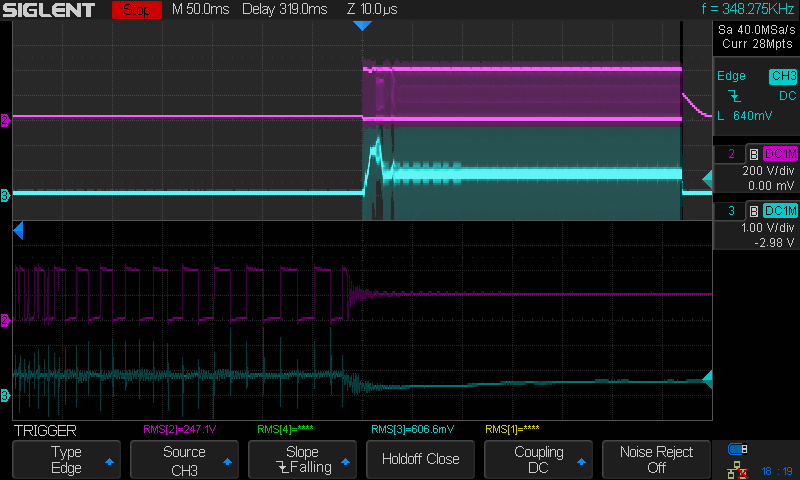Change the Slope Falling setting
Screen dimensions: 800x480
(x=302, y=460)
